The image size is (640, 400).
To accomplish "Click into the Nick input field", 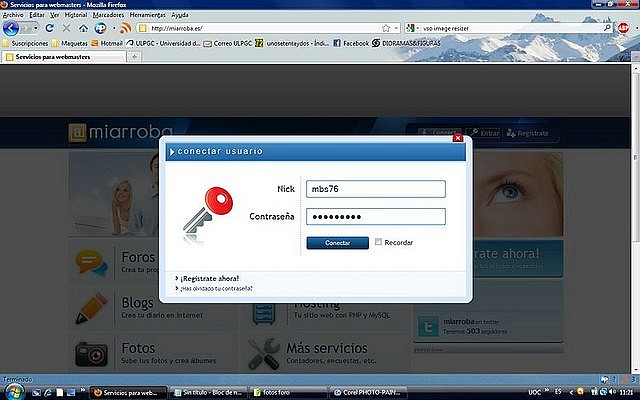I will tap(376, 189).
